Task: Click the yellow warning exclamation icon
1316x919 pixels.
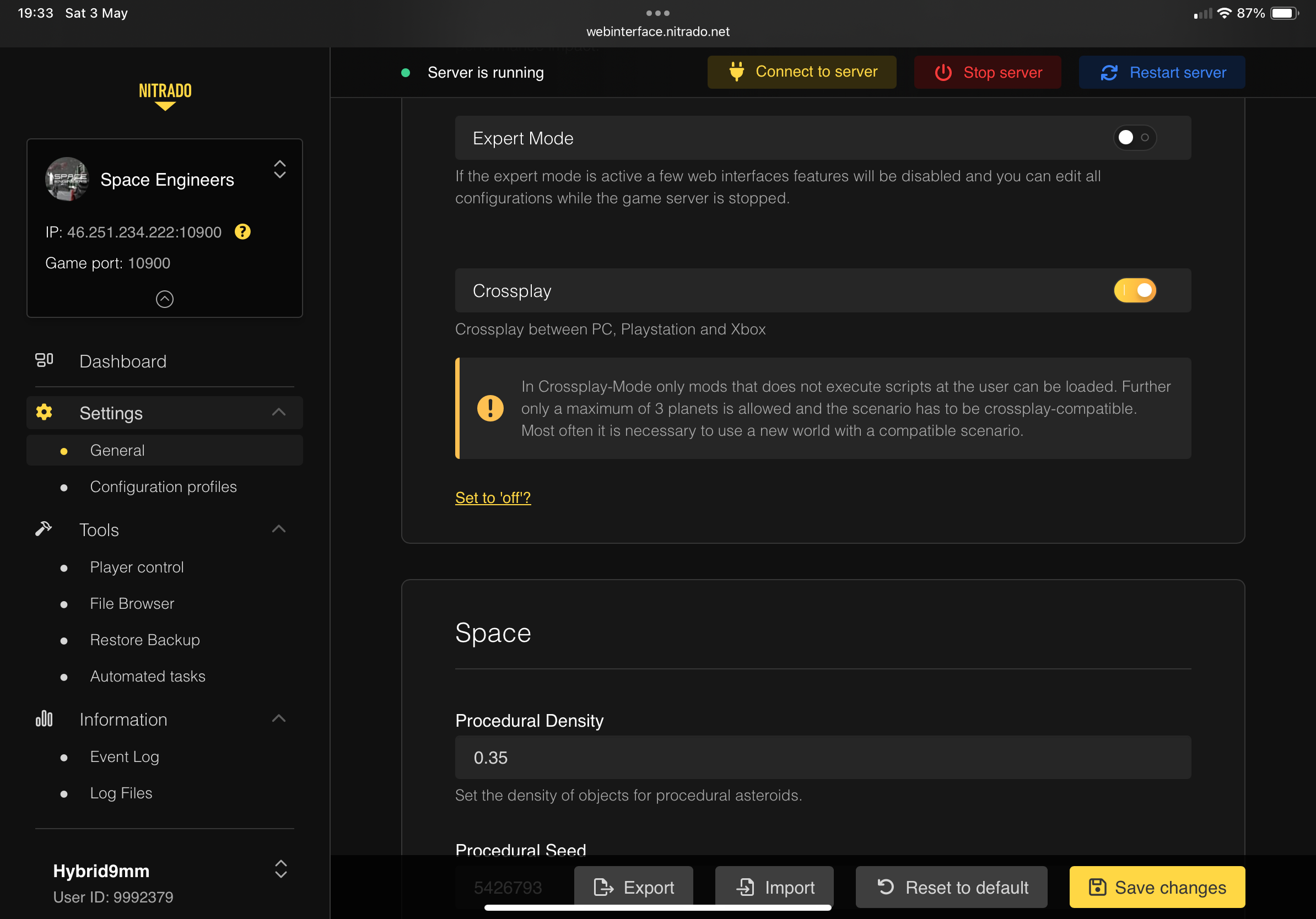Action: (x=490, y=408)
